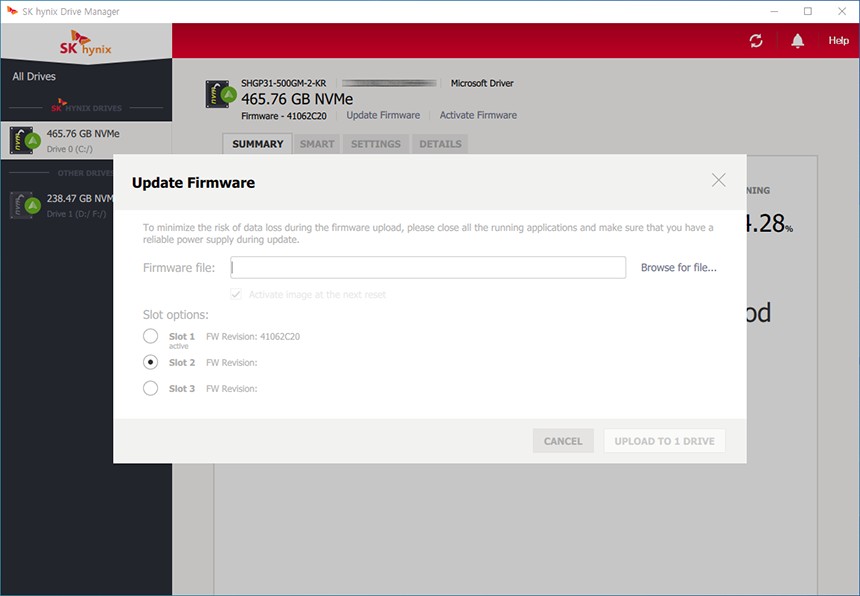Click the Update Firmware link in header
The height and width of the screenshot is (596, 860).
[x=383, y=115]
